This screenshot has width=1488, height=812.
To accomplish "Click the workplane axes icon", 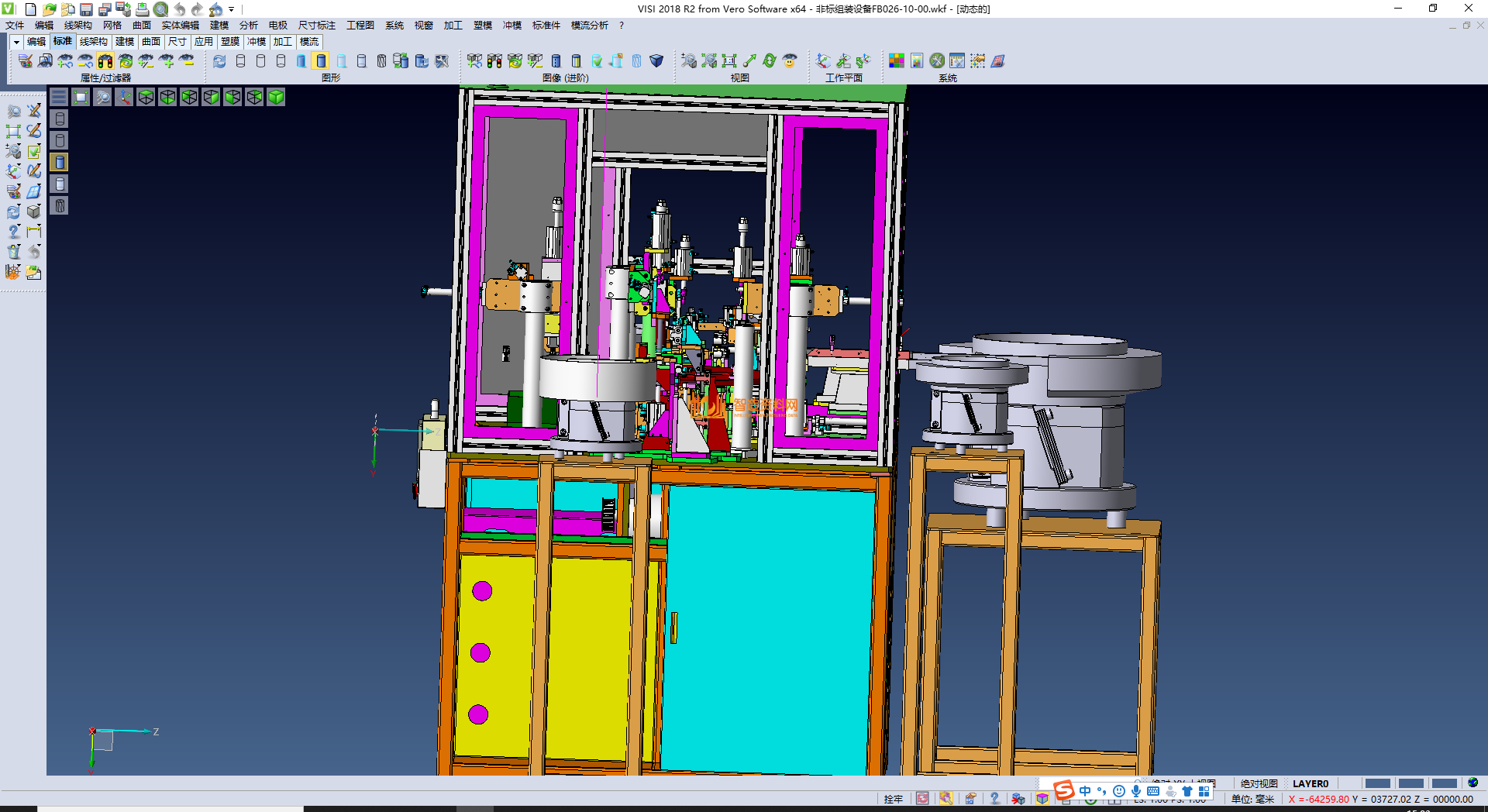I will (x=823, y=61).
